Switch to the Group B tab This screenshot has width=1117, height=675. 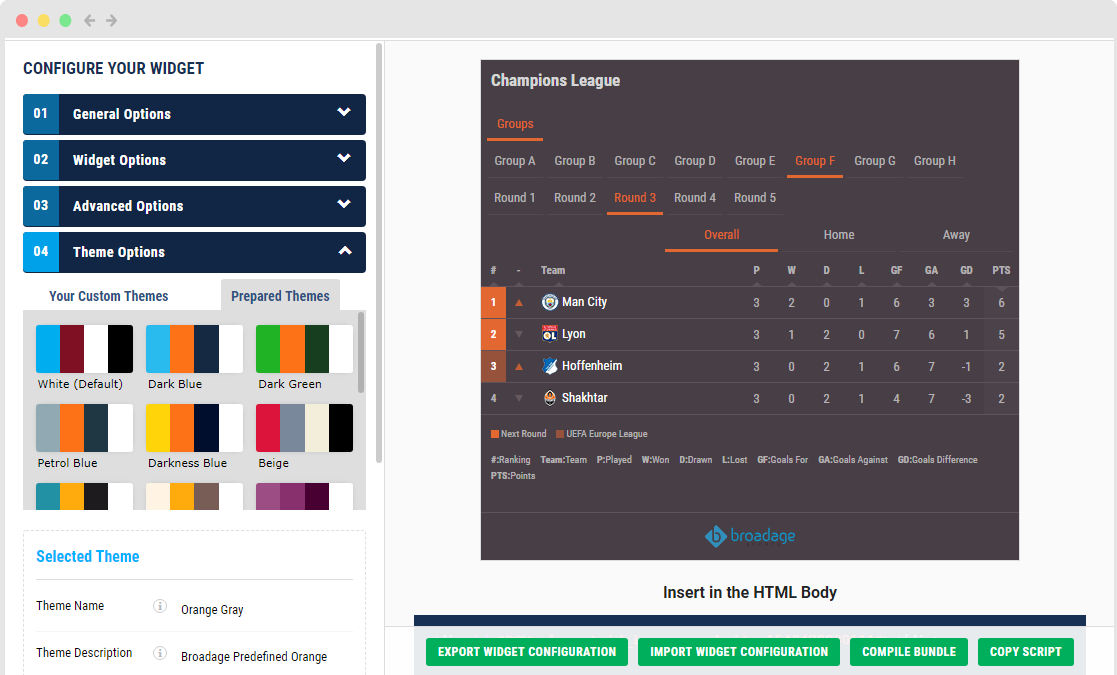[575, 160]
